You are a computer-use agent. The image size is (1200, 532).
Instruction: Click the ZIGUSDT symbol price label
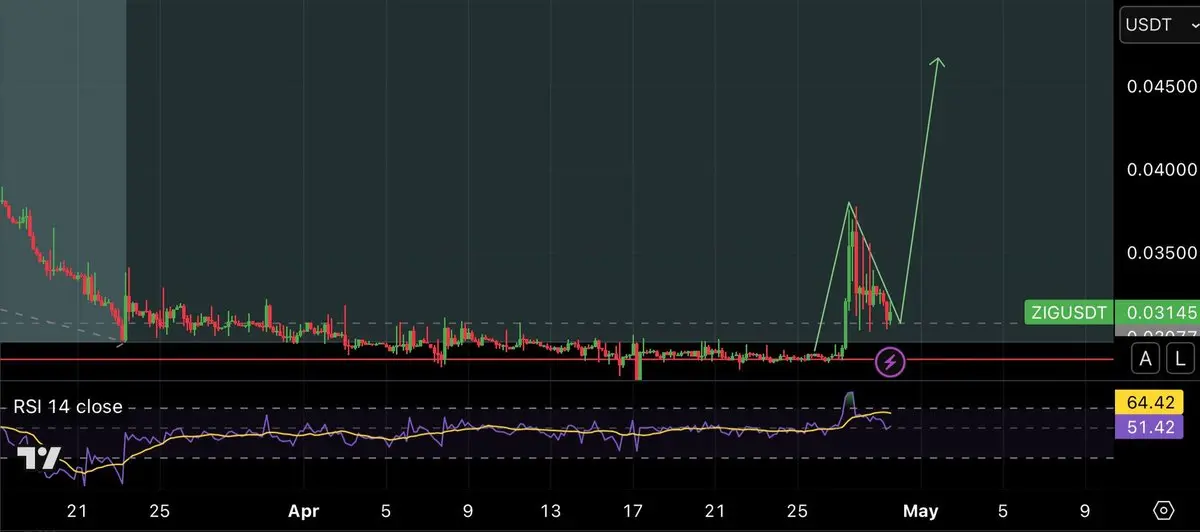click(1069, 313)
